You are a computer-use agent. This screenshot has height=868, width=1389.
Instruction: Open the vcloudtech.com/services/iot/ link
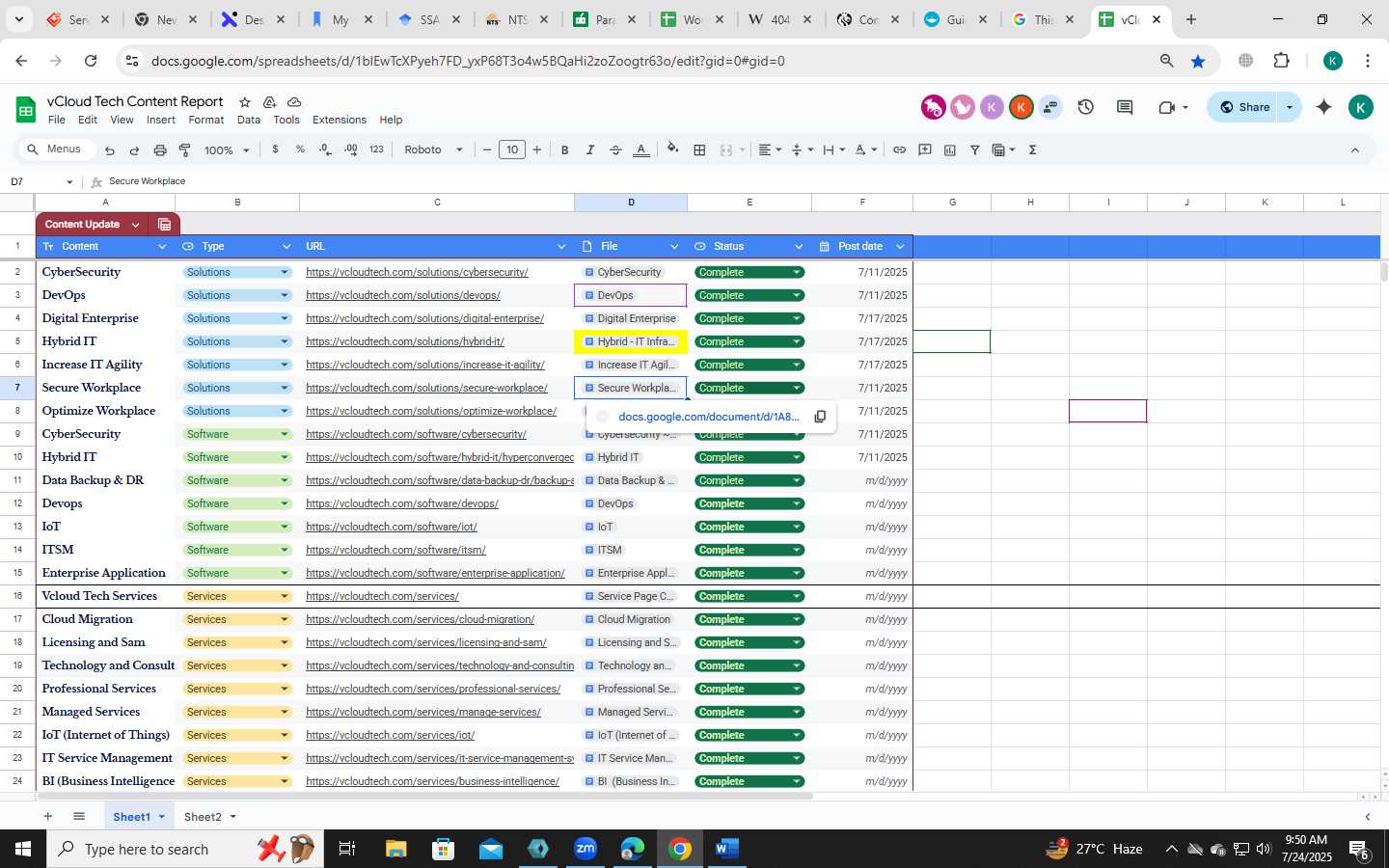point(391,735)
